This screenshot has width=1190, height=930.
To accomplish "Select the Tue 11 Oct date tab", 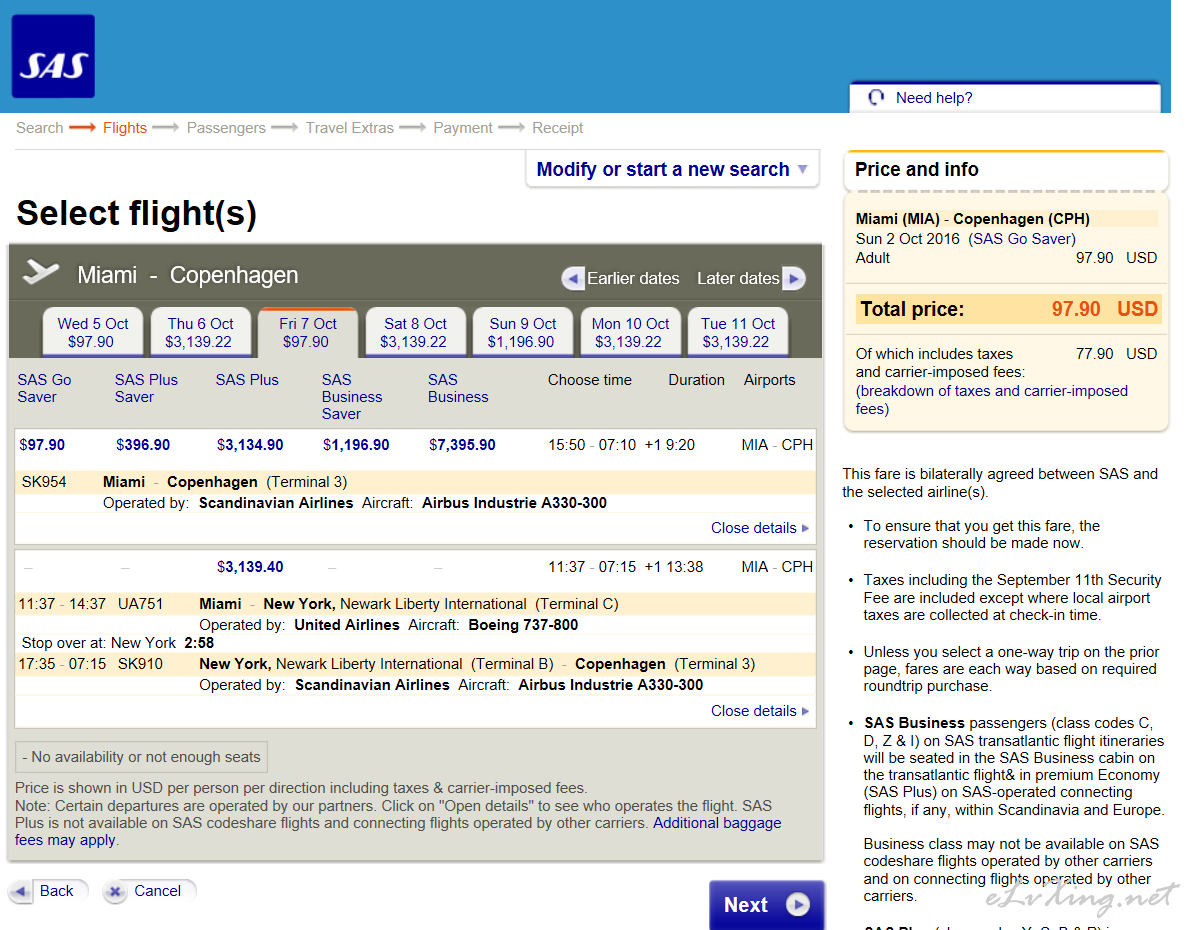I will [738, 333].
